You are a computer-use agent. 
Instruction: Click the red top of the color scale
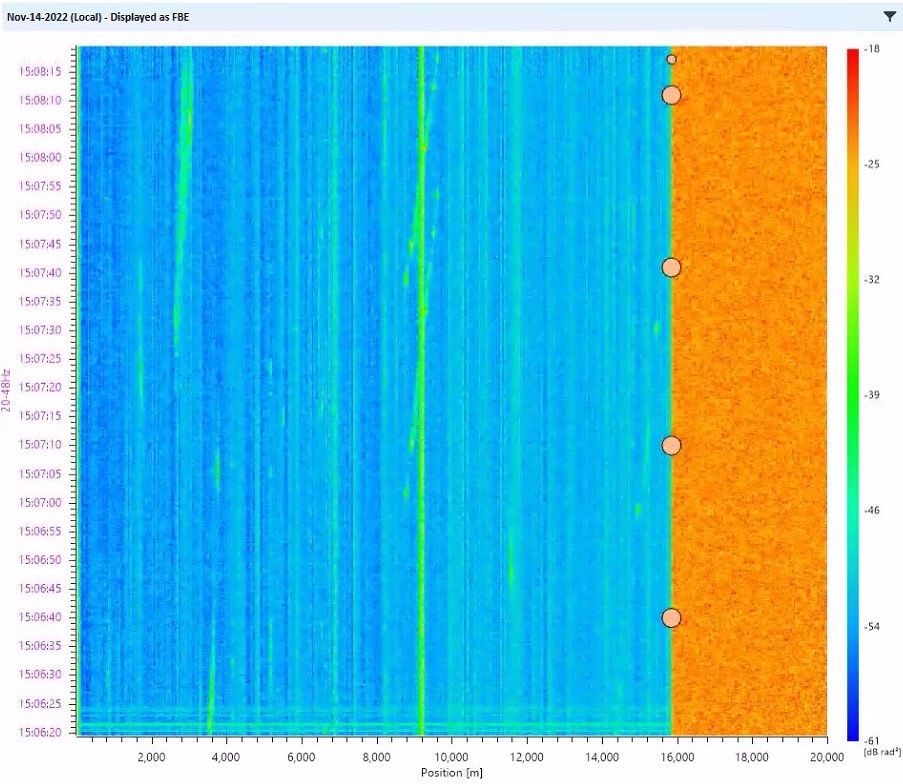[853, 55]
